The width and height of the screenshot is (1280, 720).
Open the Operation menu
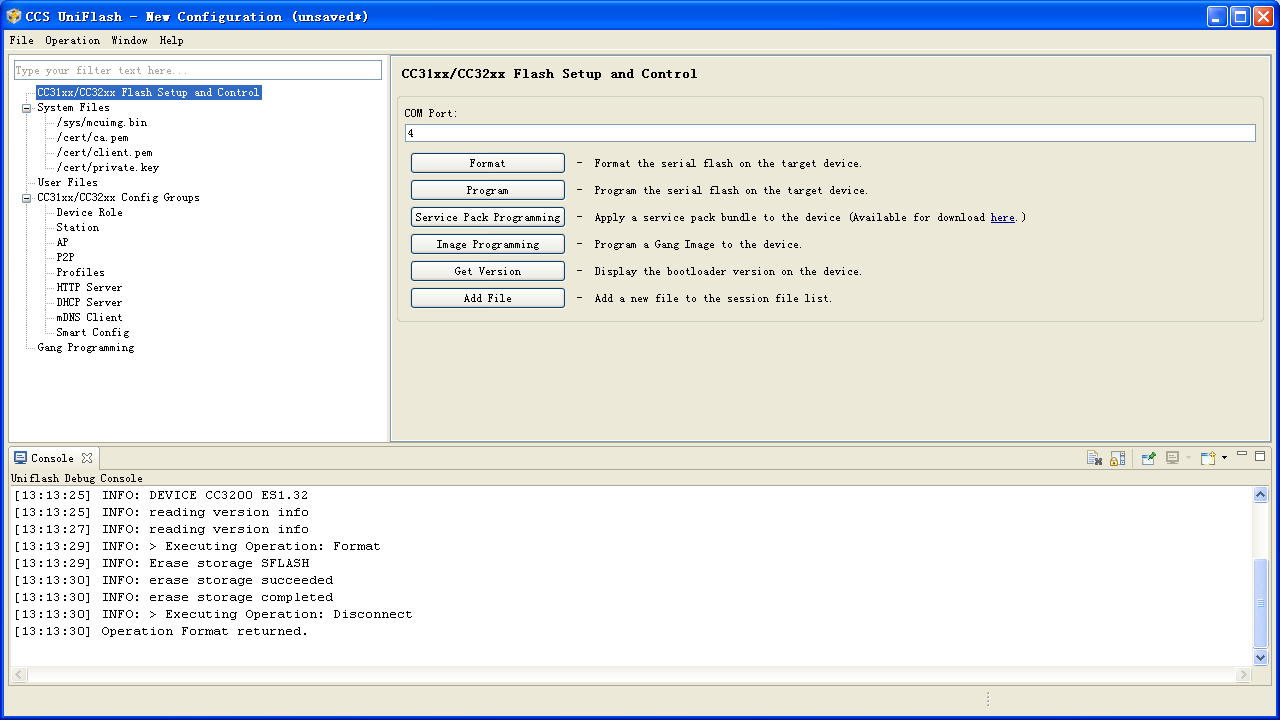(72, 41)
